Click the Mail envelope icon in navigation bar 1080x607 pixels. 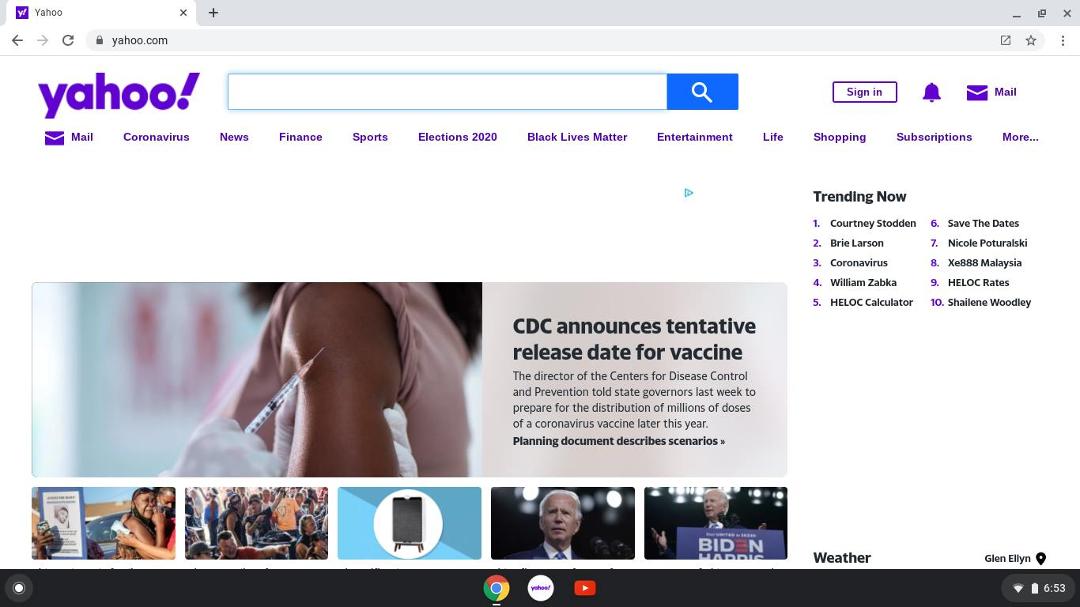[54, 138]
